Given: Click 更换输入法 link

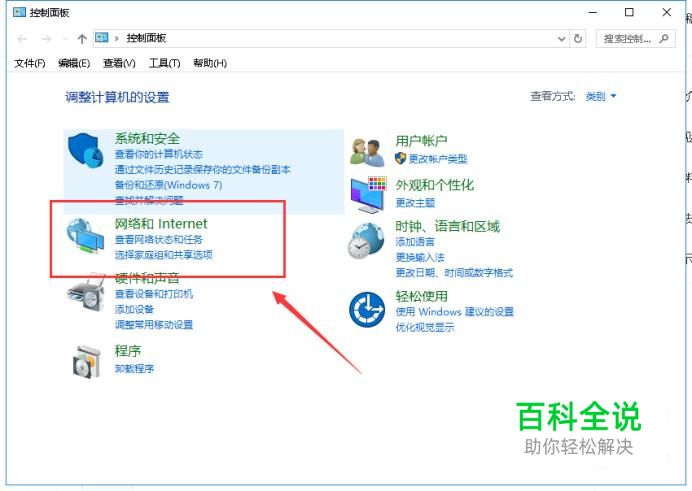Looking at the screenshot, I should 420,257.
